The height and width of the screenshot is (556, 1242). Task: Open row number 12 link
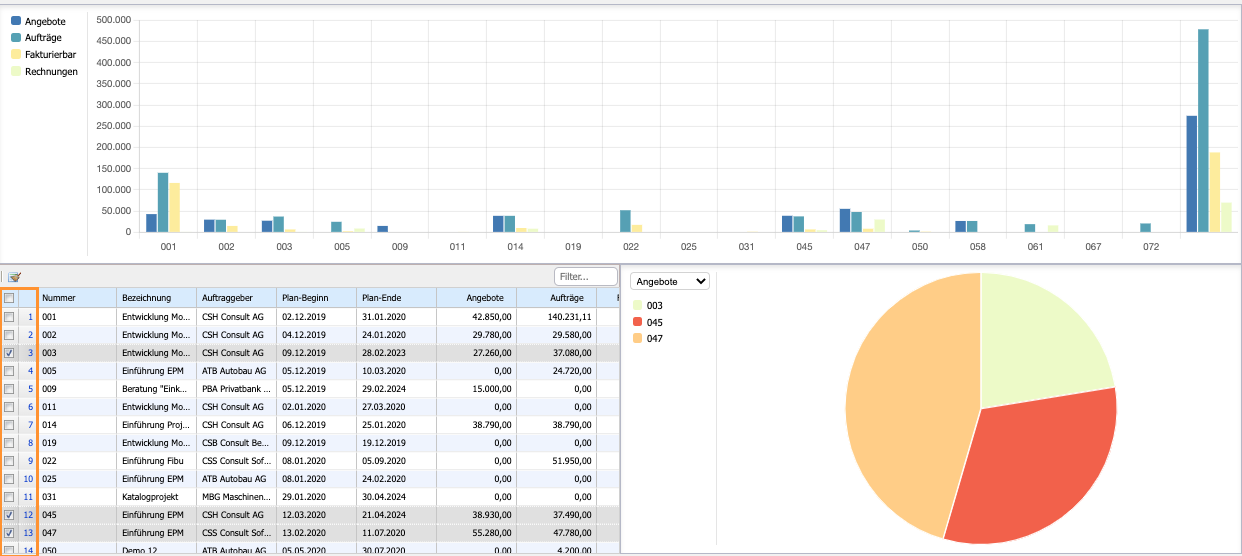pyautogui.click(x=29, y=515)
